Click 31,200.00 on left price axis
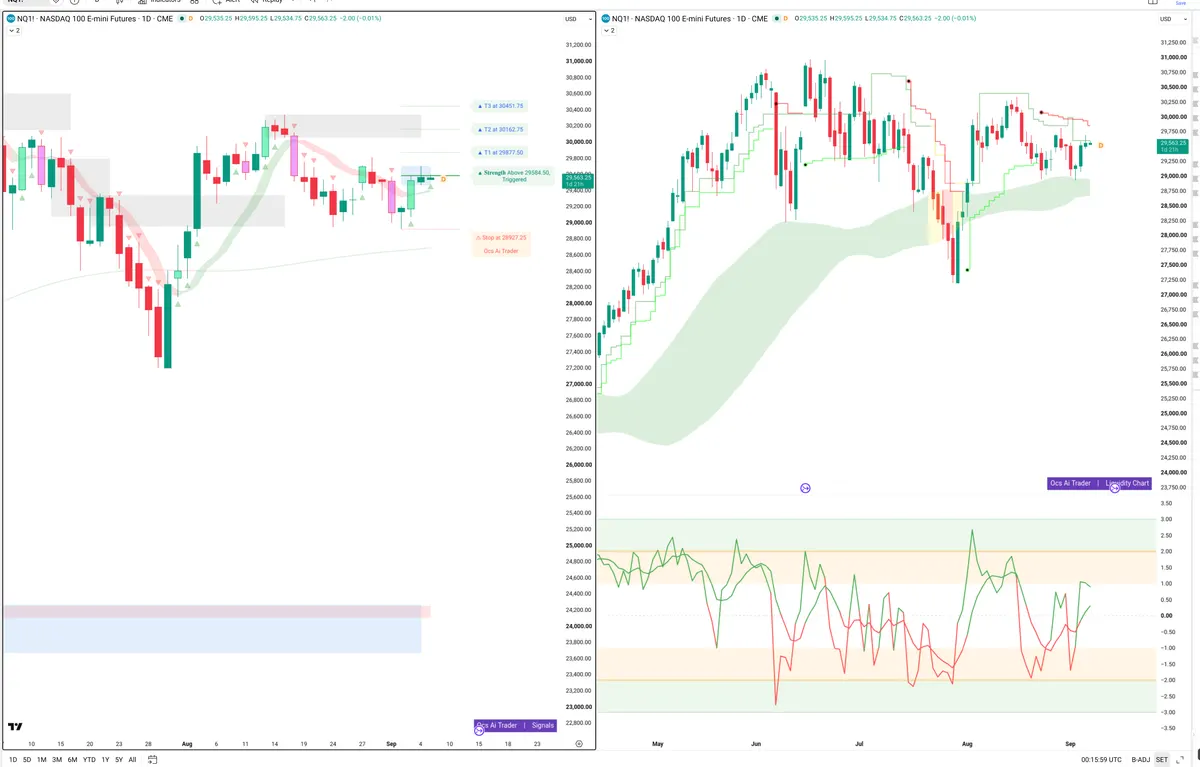Screen dimensions: 1200x767 pyautogui.click(x=580, y=45)
